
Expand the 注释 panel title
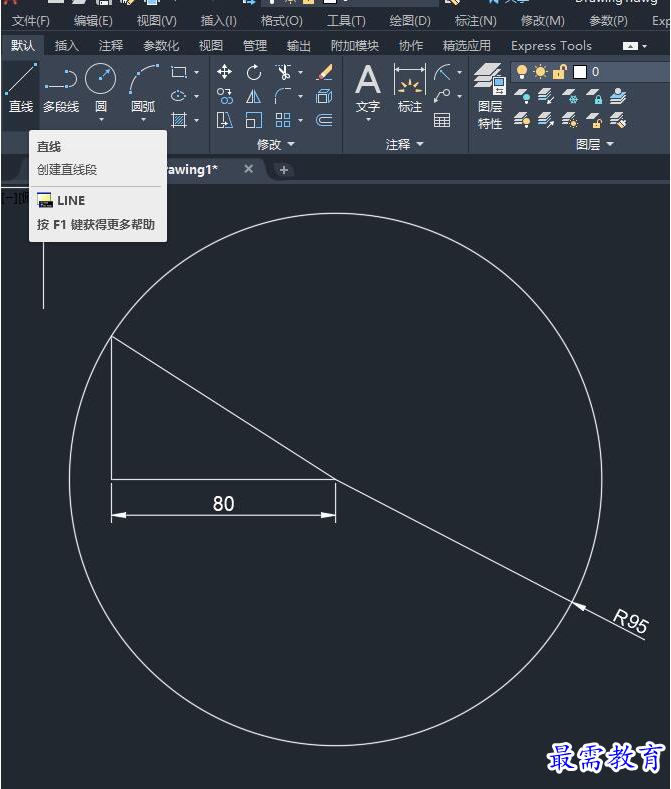[404, 145]
